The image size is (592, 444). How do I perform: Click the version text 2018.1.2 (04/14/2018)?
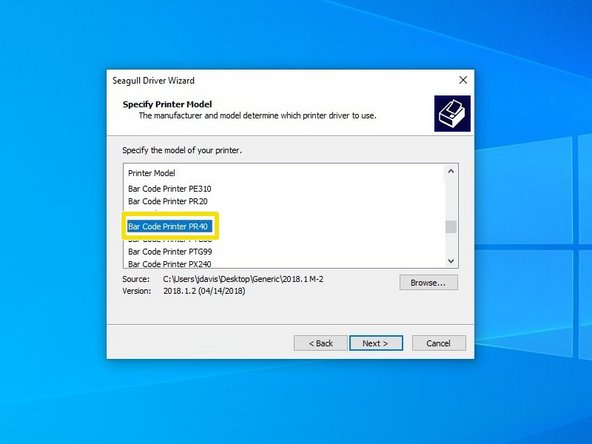(204, 291)
